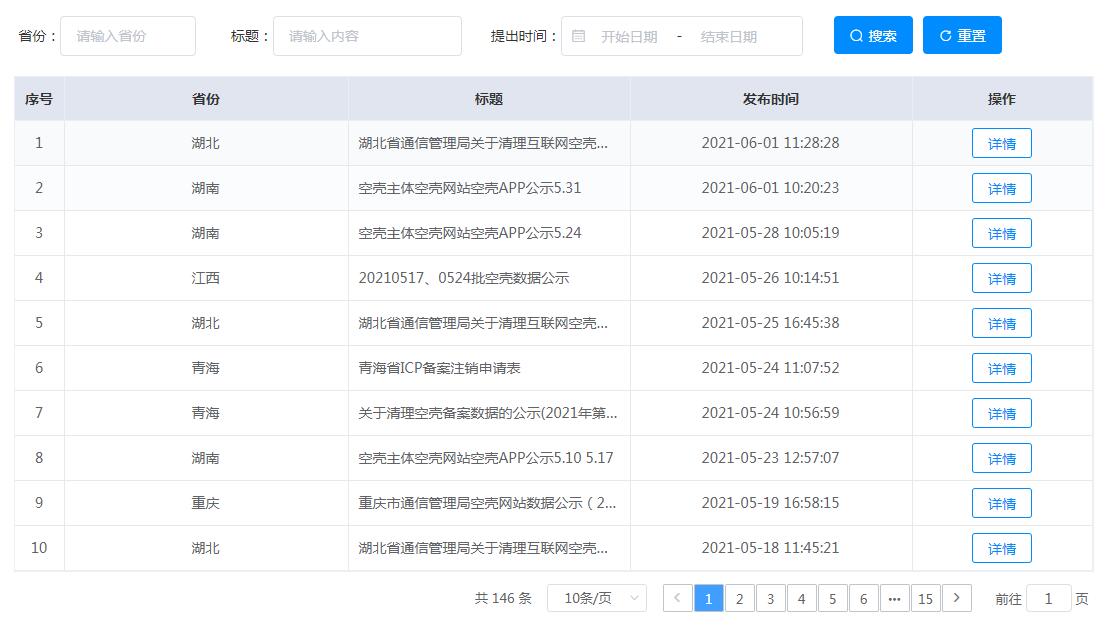Click the calendar icon in the date range field
The height and width of the screenshot is (636, 1107).
[578, 36]
